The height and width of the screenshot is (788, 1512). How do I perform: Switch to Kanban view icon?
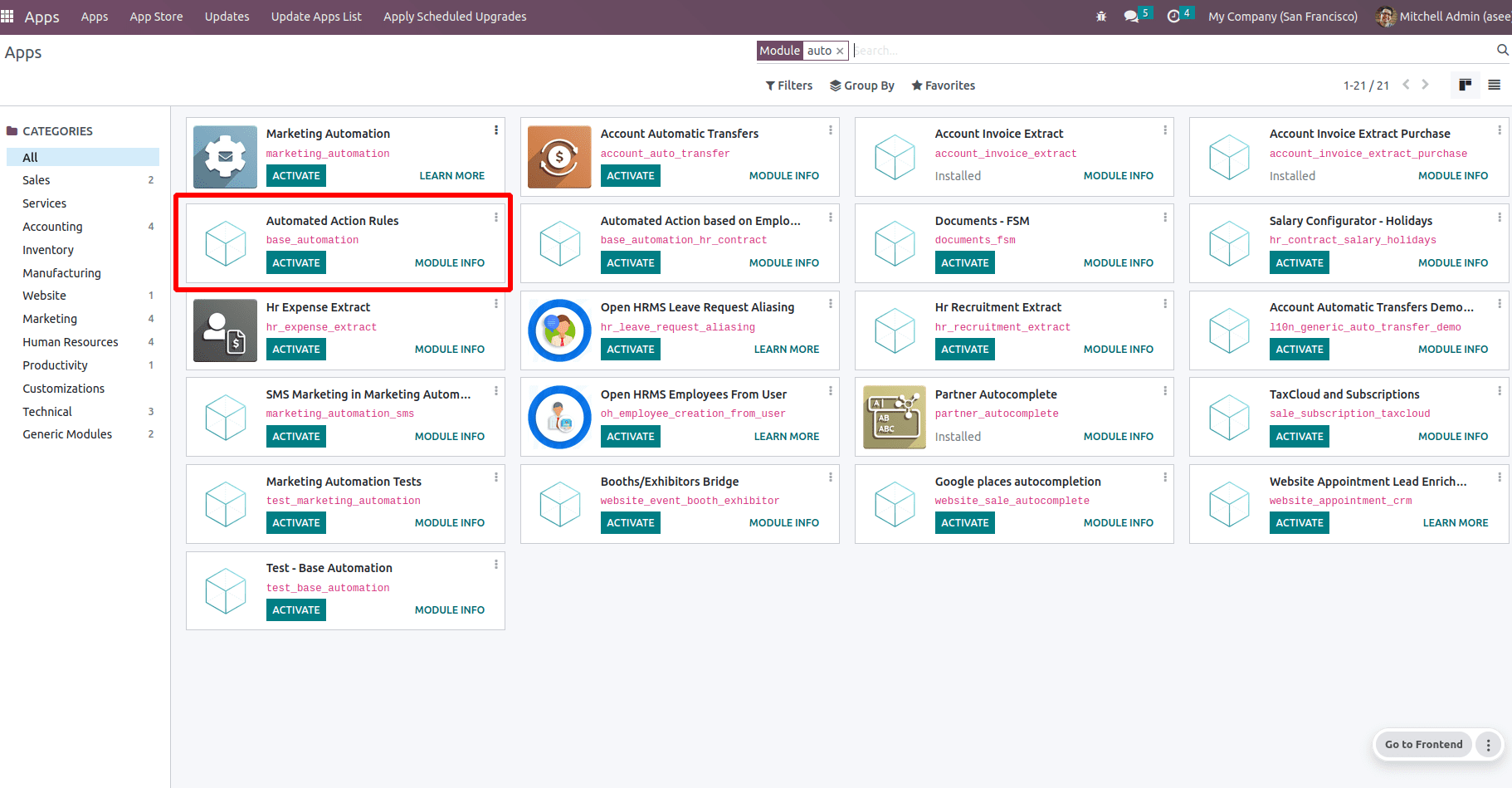pos(1466,85)
